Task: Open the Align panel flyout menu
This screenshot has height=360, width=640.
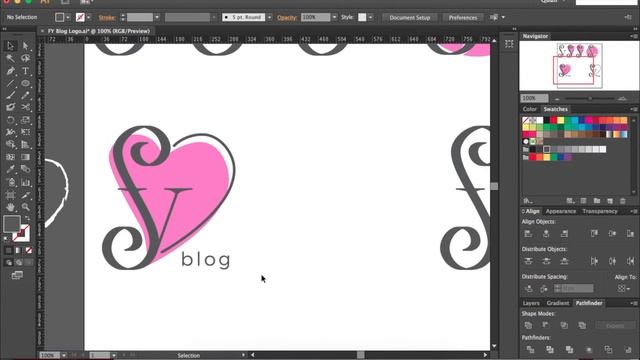Action: 633,211
